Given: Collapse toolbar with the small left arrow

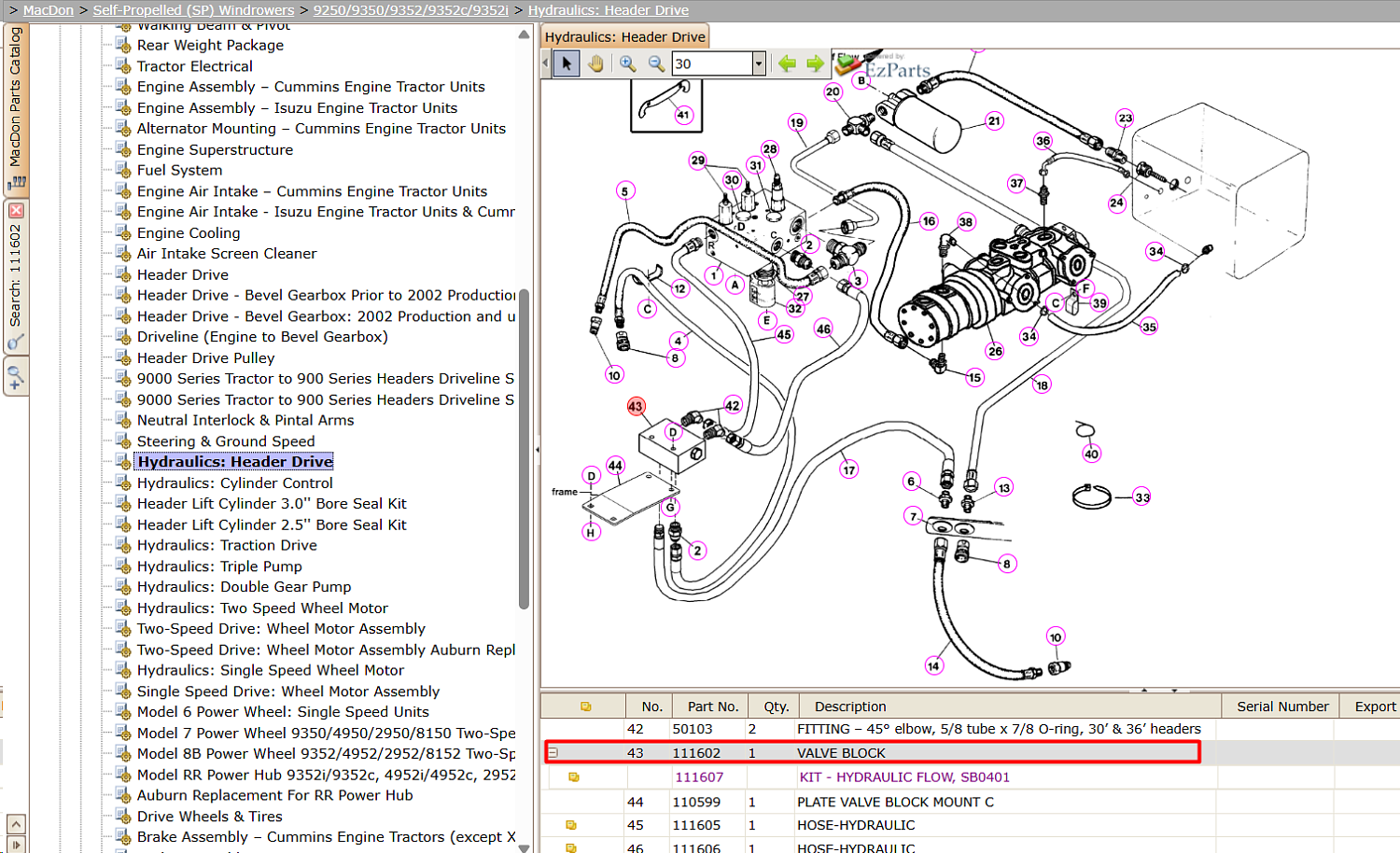Looking at the screenshot, I should point(546,63).
